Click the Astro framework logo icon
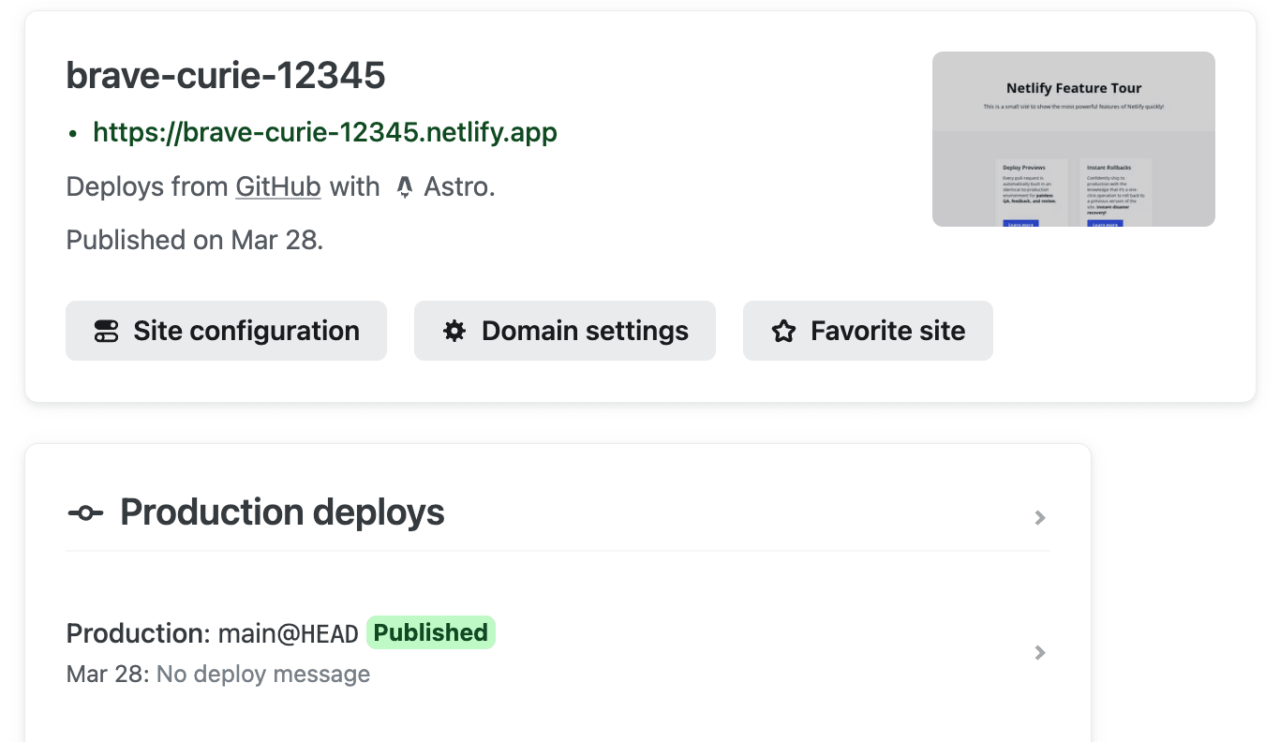 (x=403, y=186)
